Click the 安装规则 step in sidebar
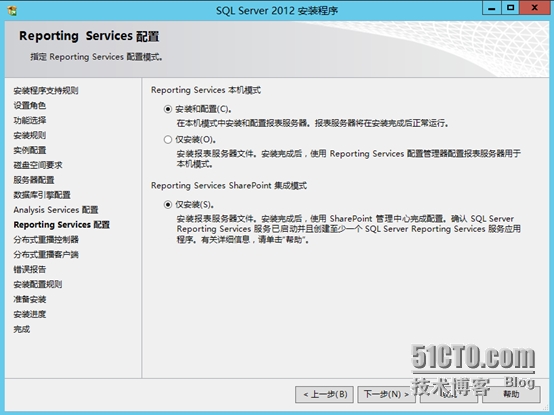Image resolution: width=554 pixels, height=415 pixels. click(30, 135)
